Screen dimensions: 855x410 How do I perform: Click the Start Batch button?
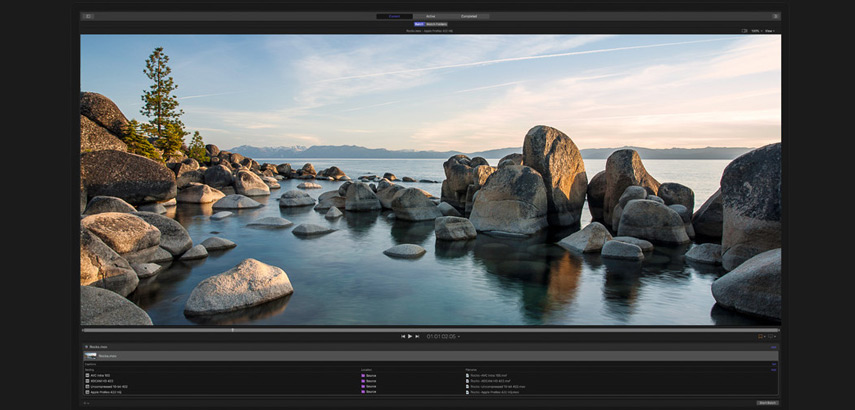(x=767, y=403)
